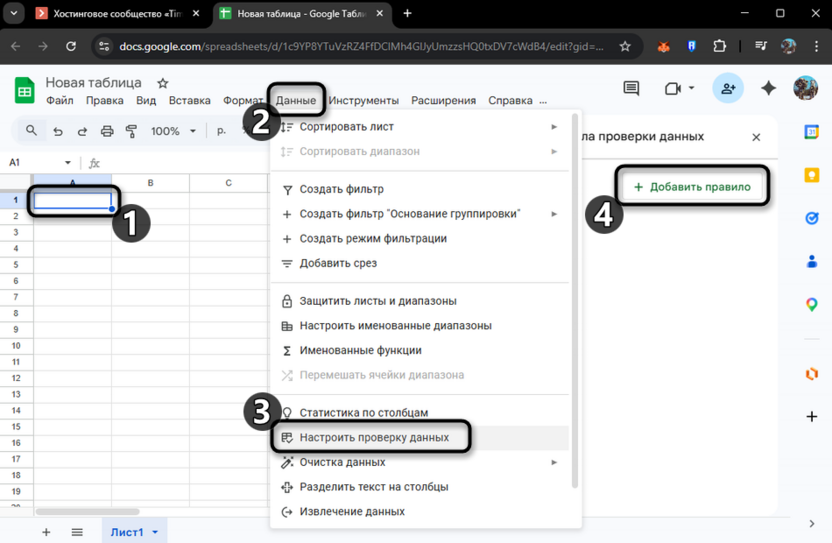This screenshot has height=543, width=832.
Task: Close the data validation rules panel
Action: (x=756, y=137)
